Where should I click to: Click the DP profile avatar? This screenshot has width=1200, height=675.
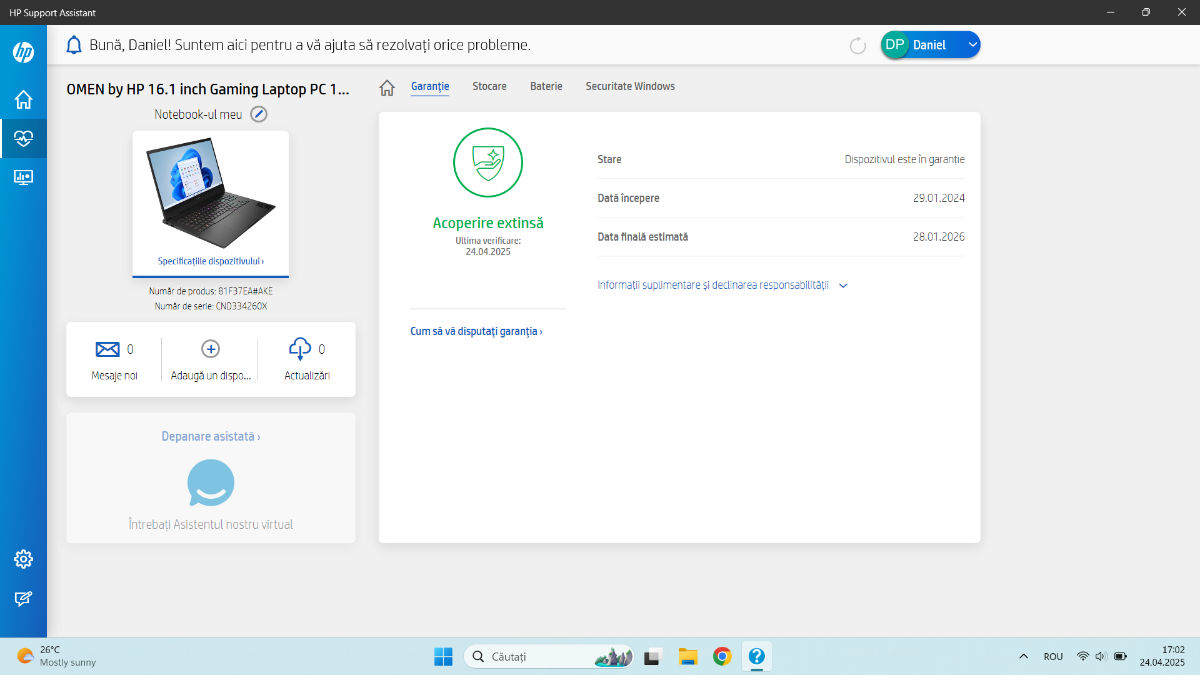895,45
